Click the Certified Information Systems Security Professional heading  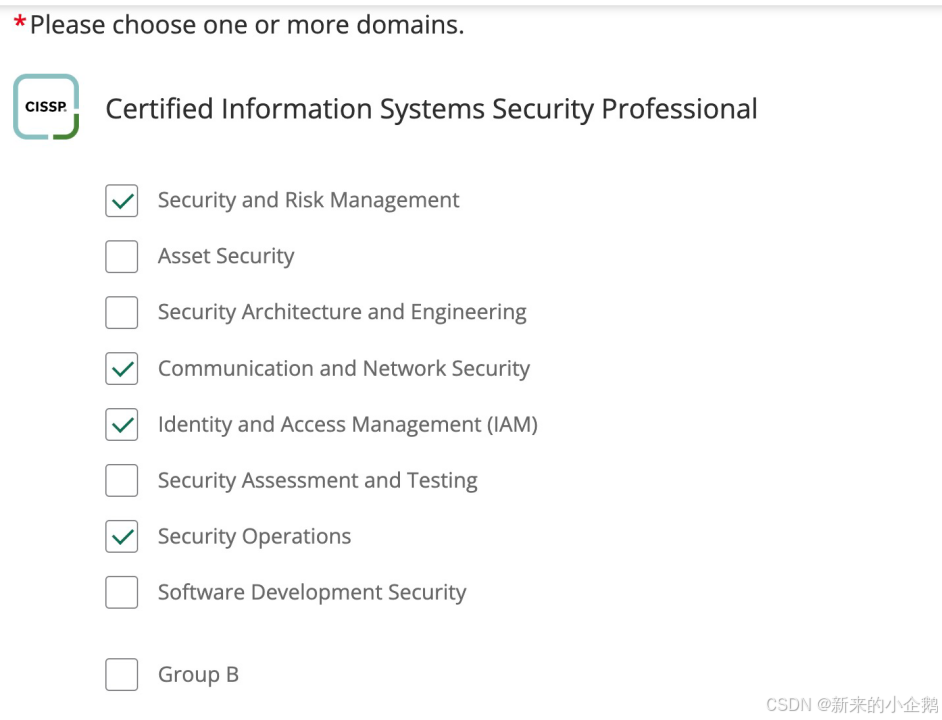431,109
